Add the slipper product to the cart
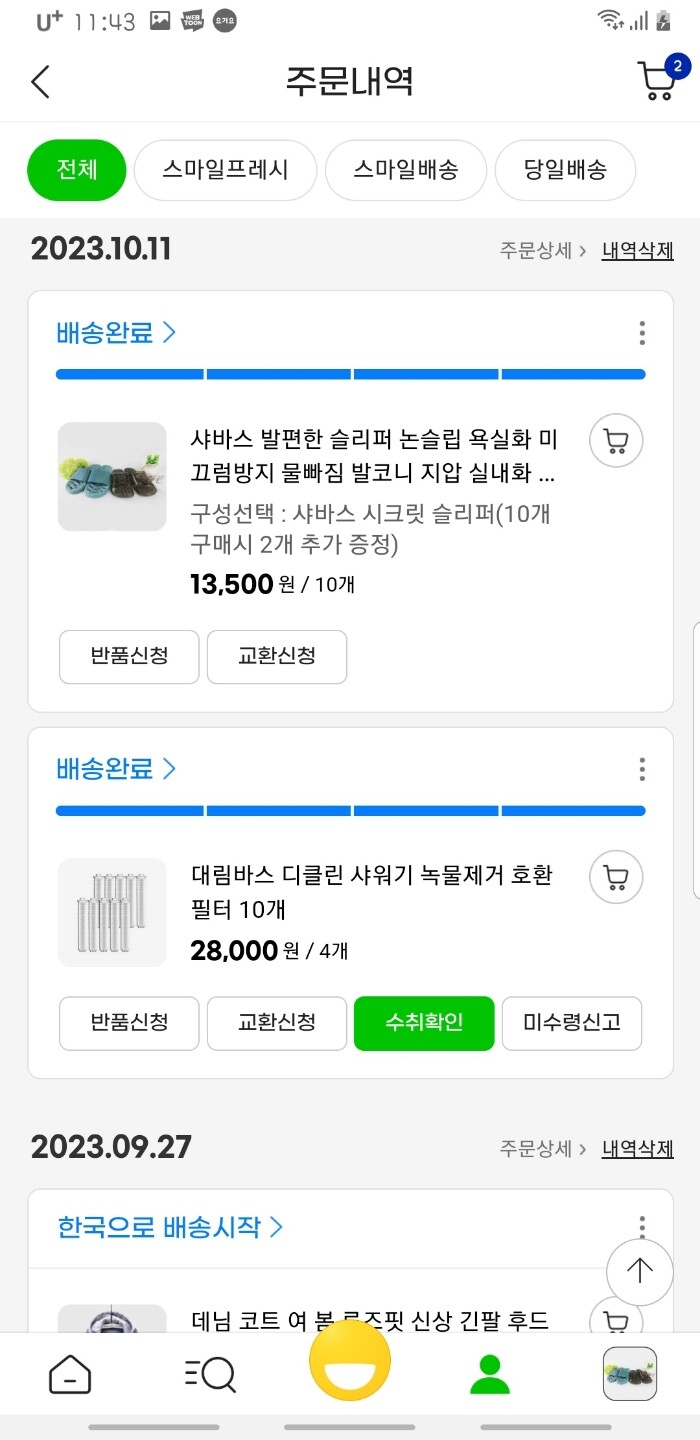Screen dimensions: 700x1440 (614, 440)
